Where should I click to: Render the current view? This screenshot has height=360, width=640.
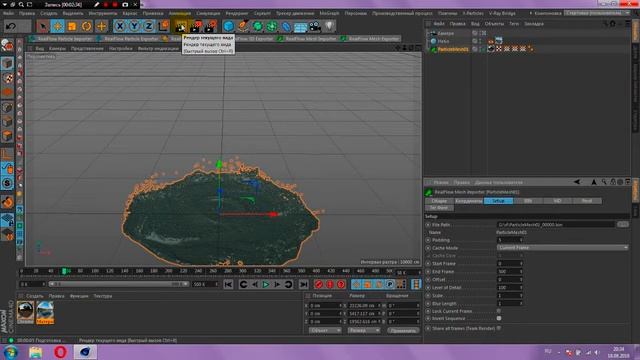(x=181, y=27)
